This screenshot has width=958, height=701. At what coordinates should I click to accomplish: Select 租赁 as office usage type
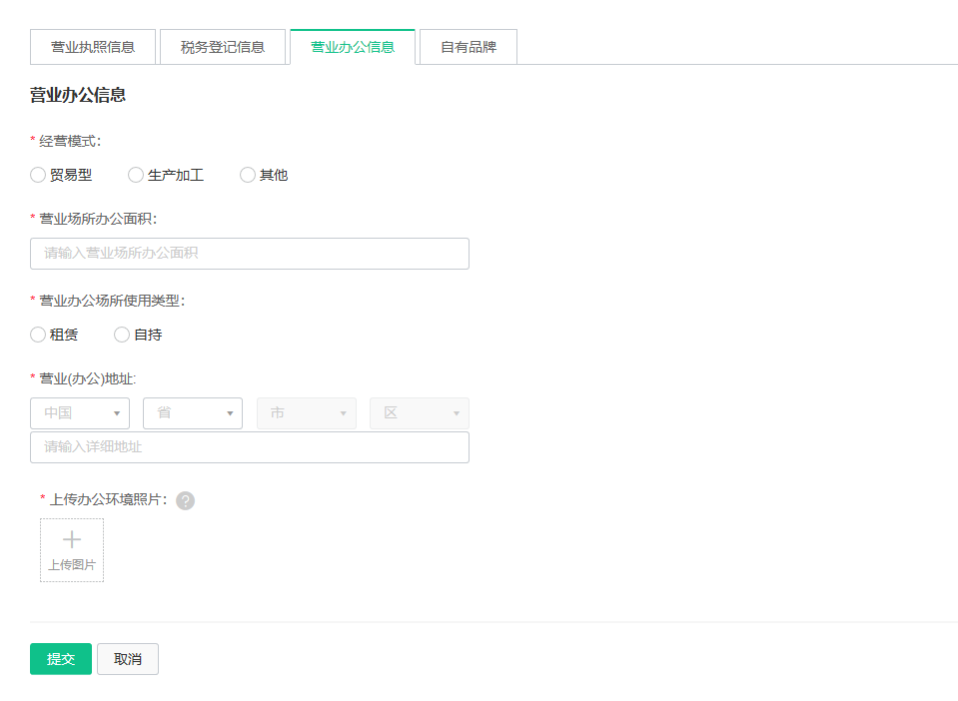38,334
